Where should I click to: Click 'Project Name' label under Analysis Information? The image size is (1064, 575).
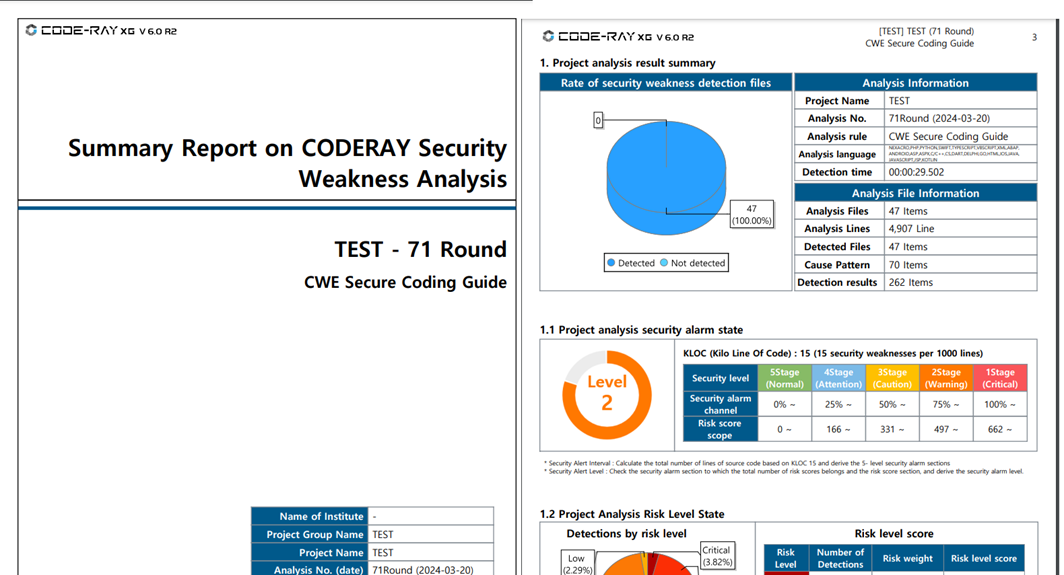point(837,100)
